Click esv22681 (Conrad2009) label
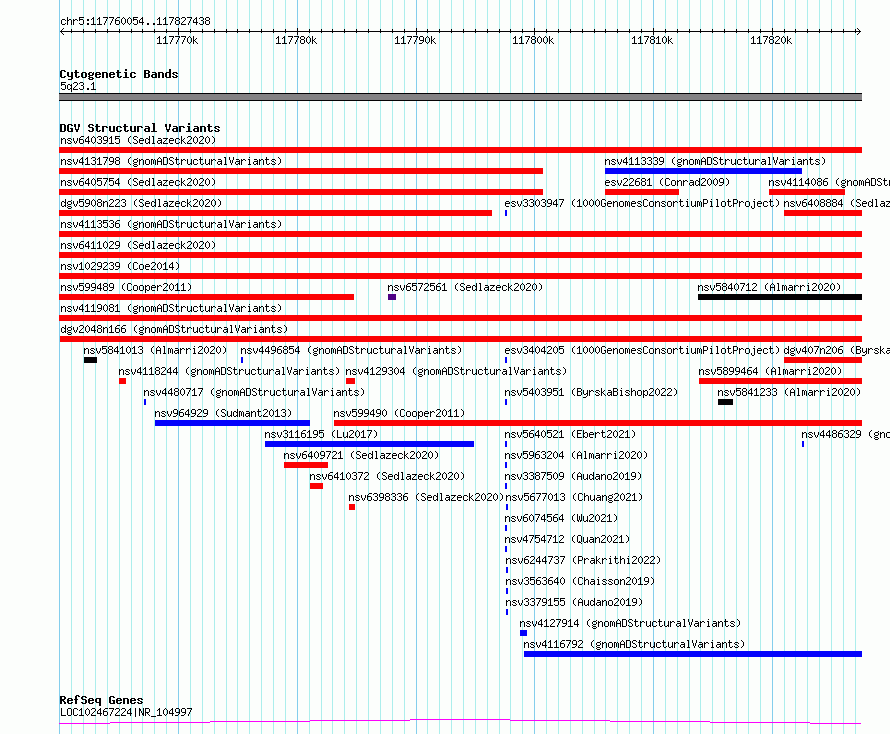Image resolution: width=890 pixels, height=734 pixels. pos(667,182)
